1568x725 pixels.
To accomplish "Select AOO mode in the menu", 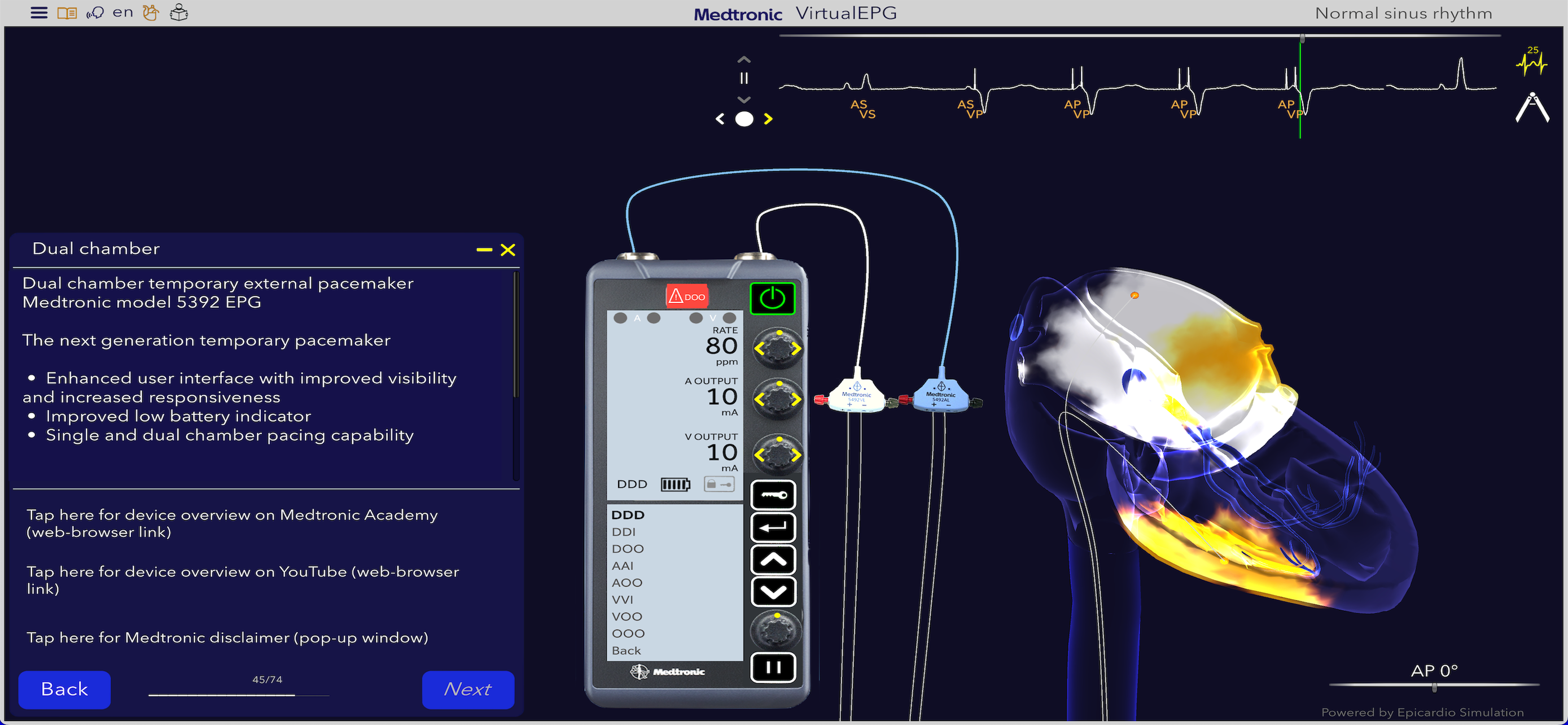I will [627, 583].
